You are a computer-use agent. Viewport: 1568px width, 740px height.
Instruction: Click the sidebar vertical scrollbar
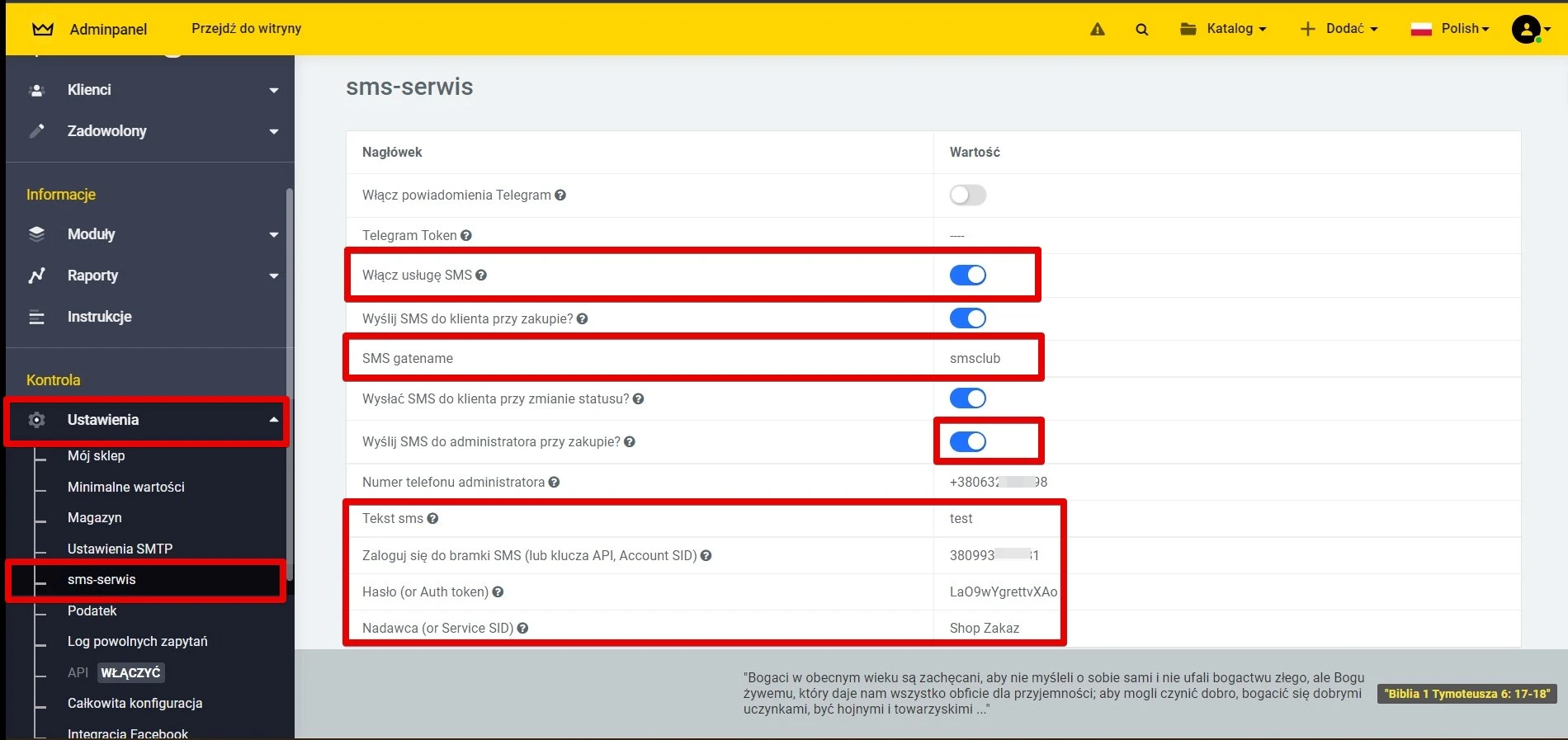click(289, 371)
